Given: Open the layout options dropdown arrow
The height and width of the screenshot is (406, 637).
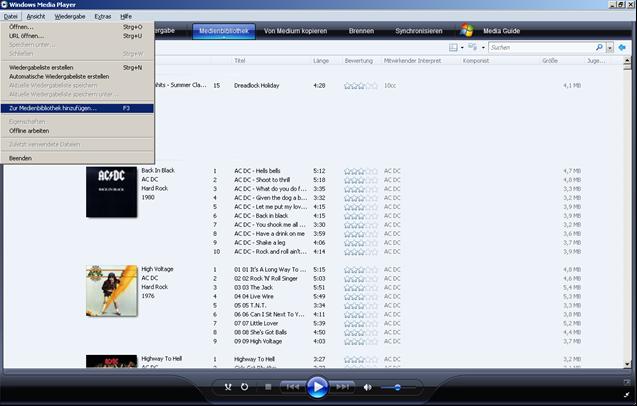Looking at the screenshot, I should (462, 48).
